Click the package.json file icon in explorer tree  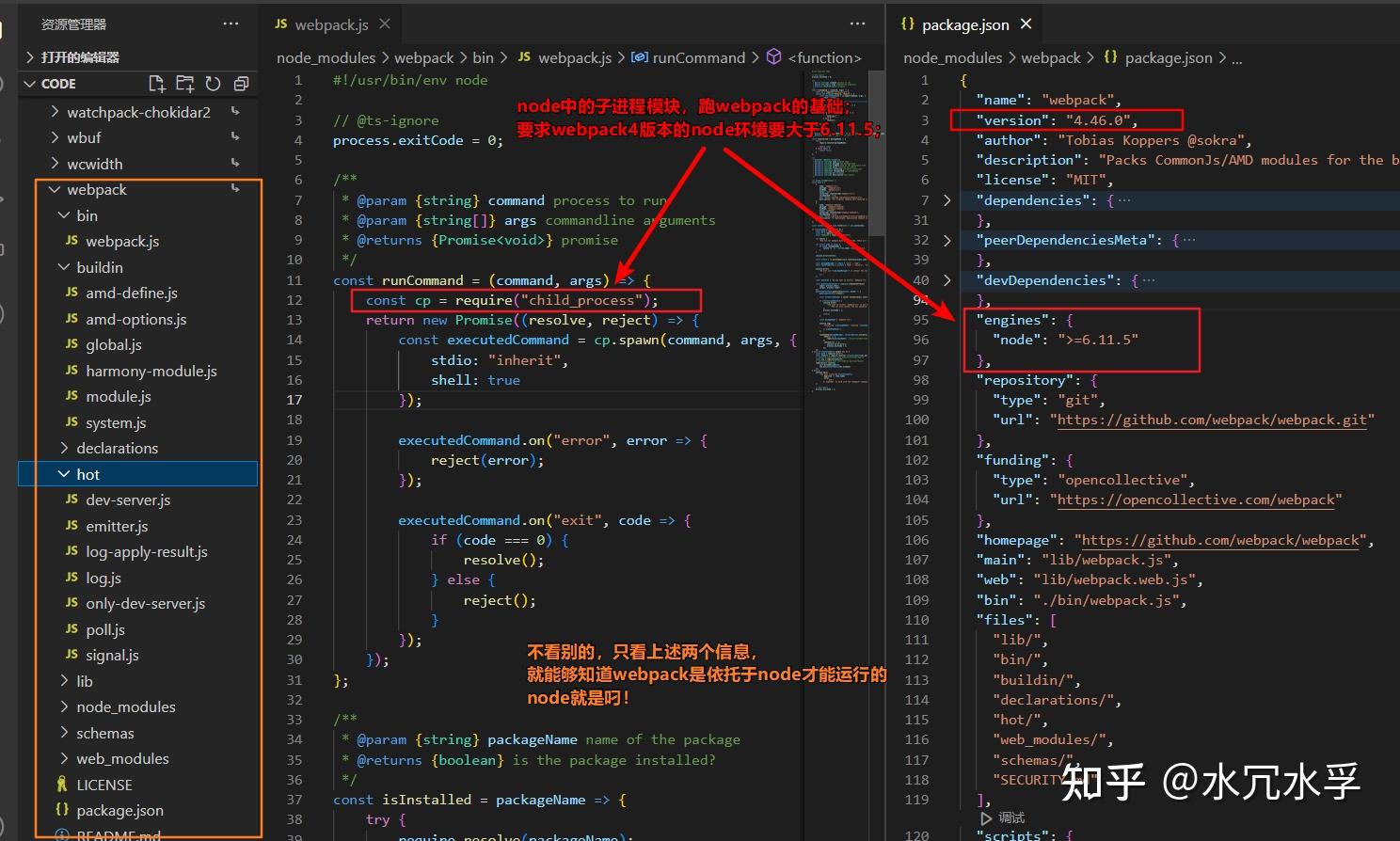coord(62,810)
